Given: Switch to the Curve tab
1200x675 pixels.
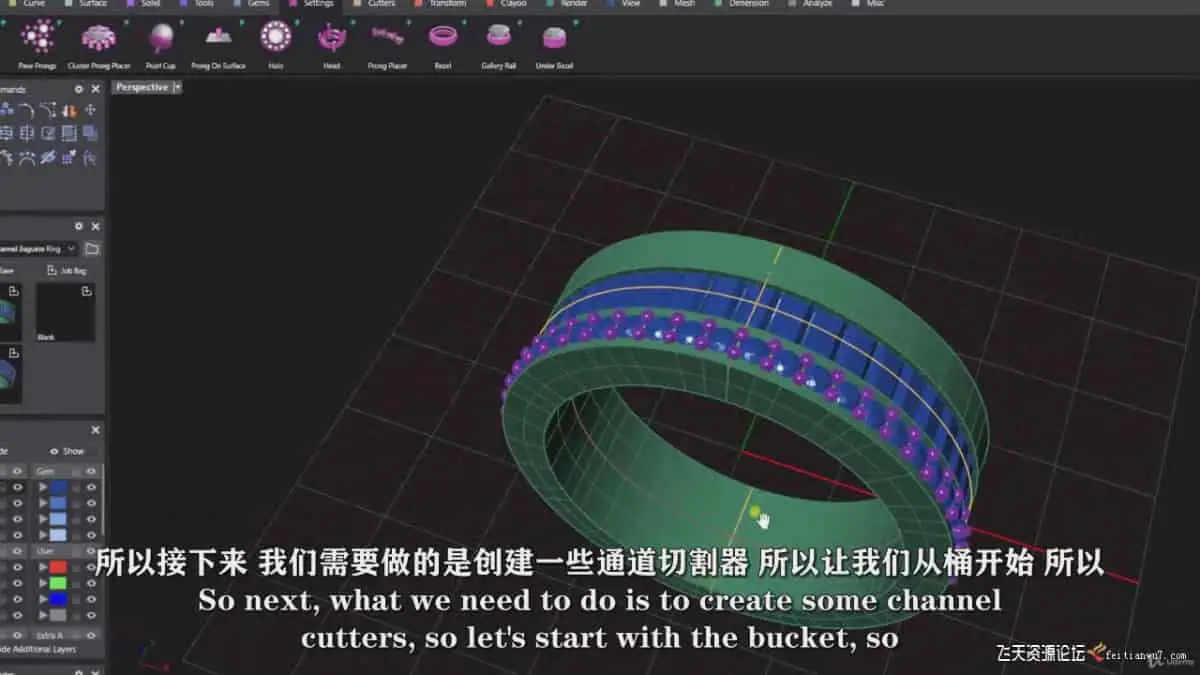Looking at the screenshot, I should click(x=30, y=4).
